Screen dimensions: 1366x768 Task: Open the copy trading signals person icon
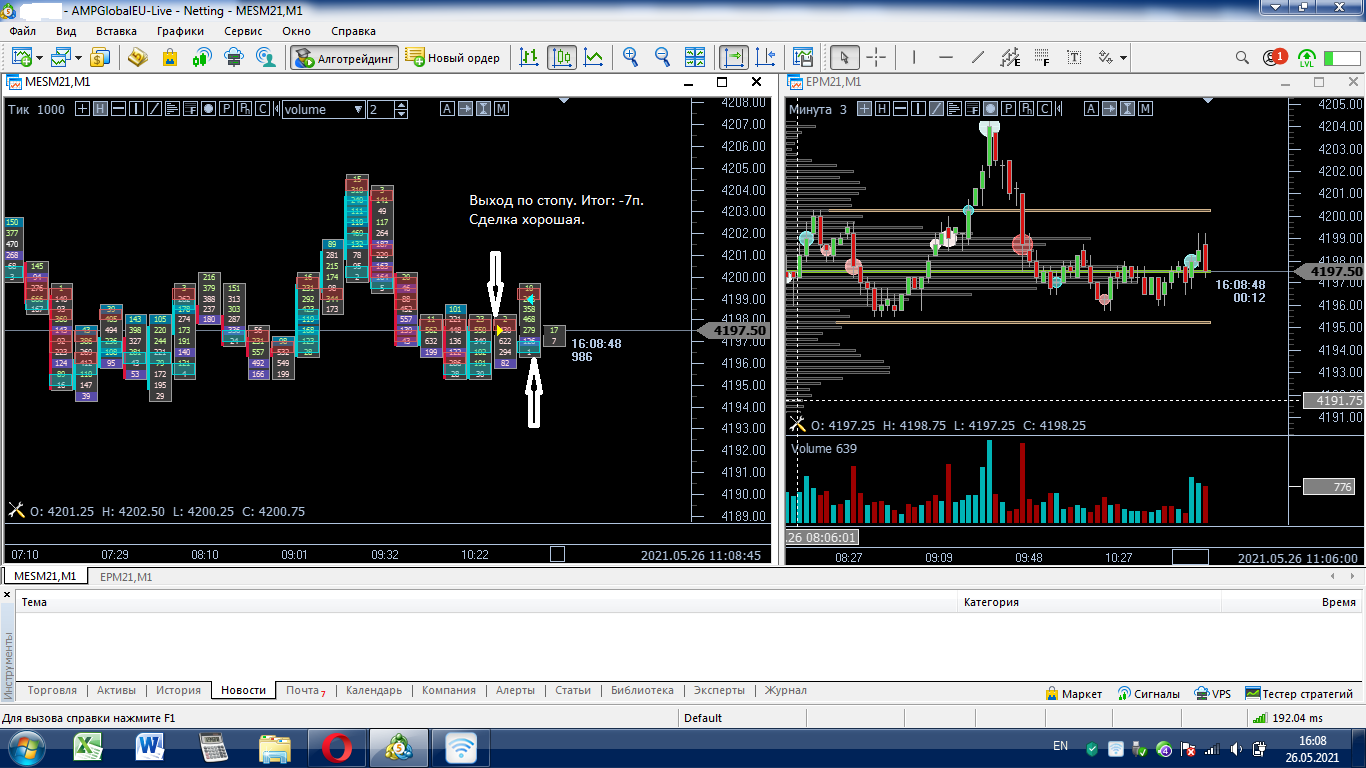[266, 57]
